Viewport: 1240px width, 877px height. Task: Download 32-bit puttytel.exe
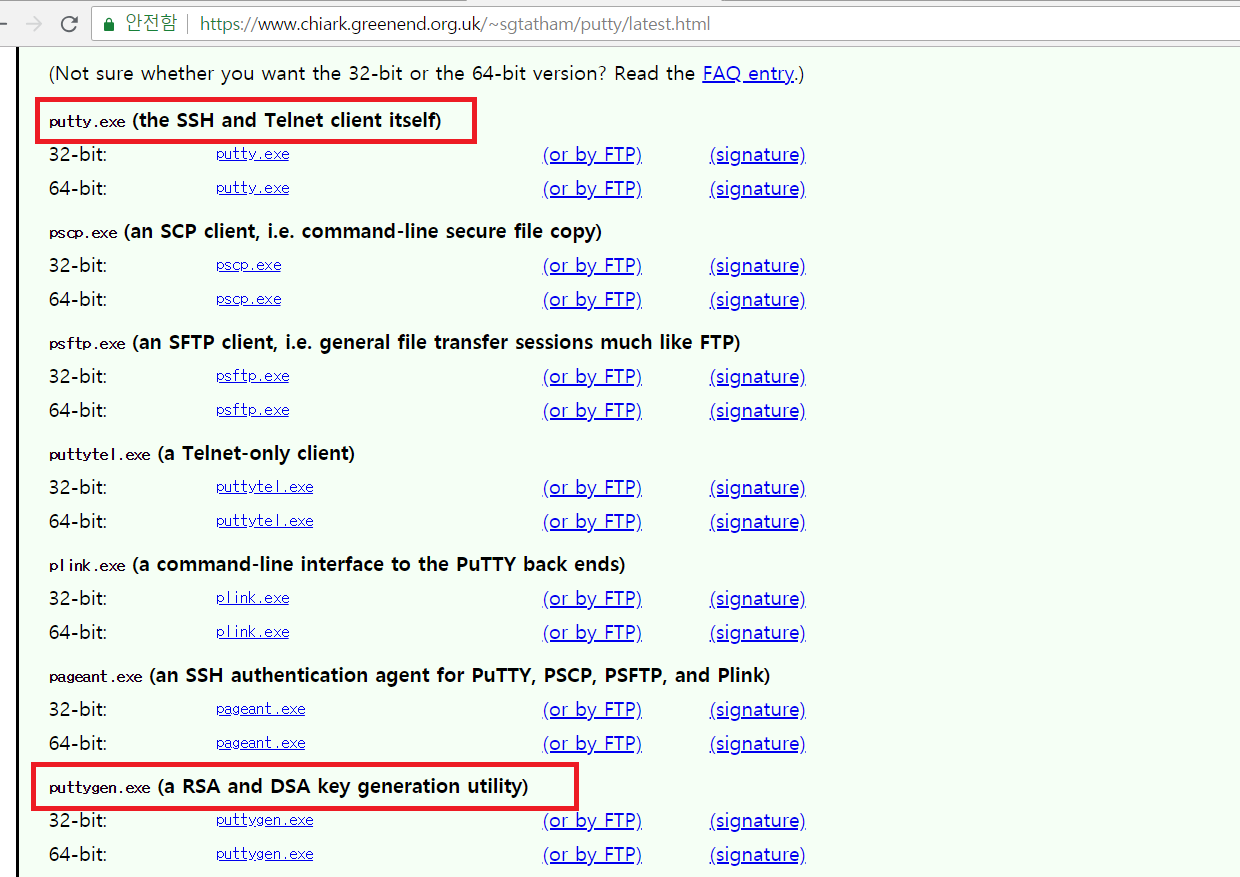[264, 487]
